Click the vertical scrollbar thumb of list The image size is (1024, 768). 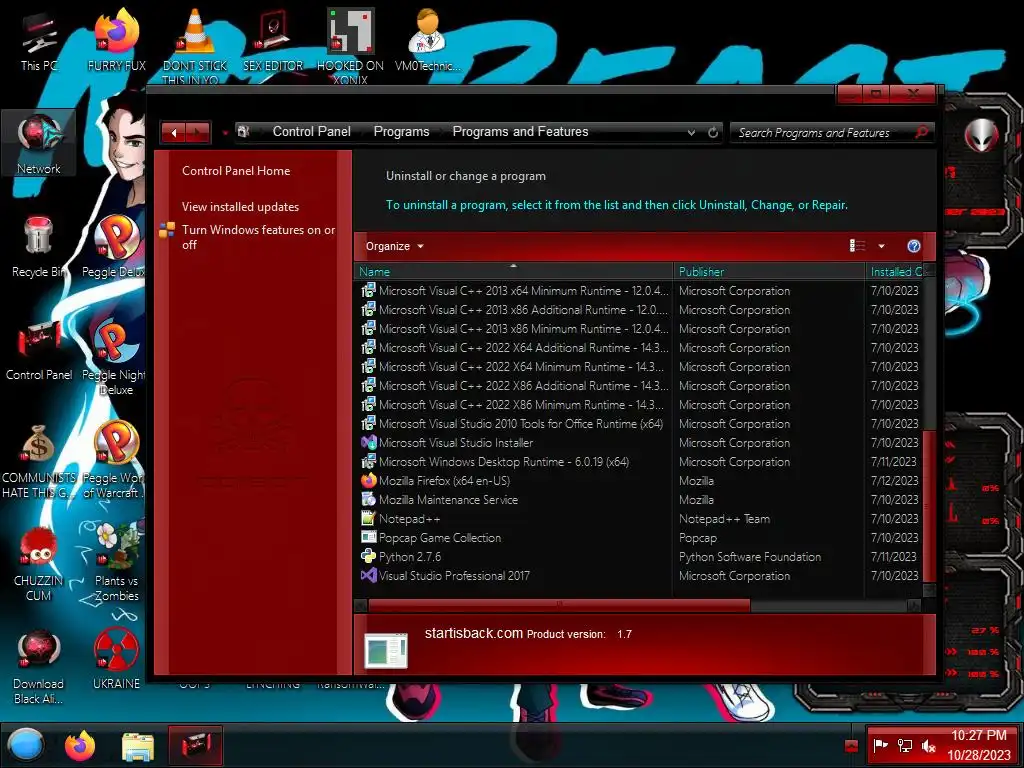point(929,505)
